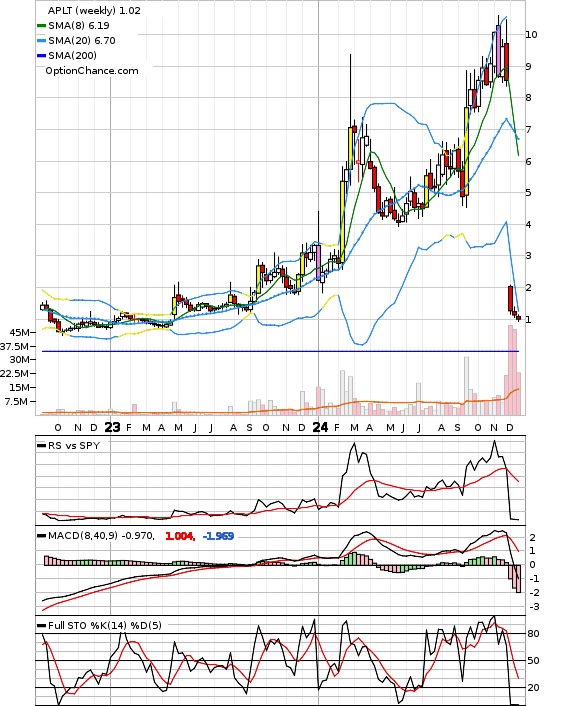Click the 45M volume axis label
This screenshot has width=566, height=706.
[x=21, y=332]
